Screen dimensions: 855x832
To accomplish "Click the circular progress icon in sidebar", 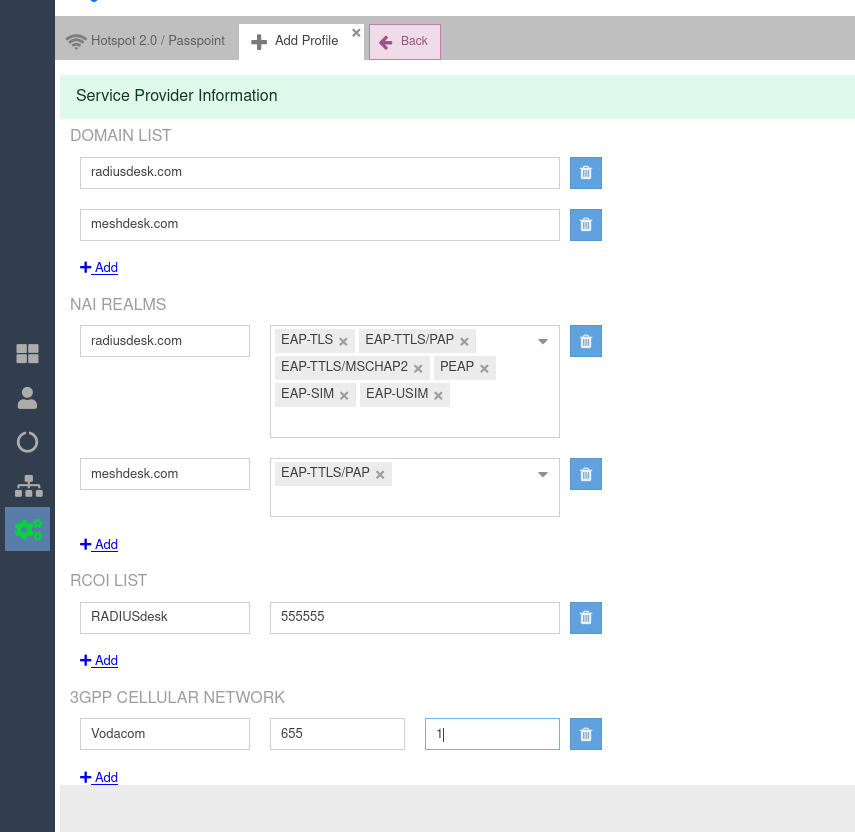I will pyautogui.click(x=27, y=442).
